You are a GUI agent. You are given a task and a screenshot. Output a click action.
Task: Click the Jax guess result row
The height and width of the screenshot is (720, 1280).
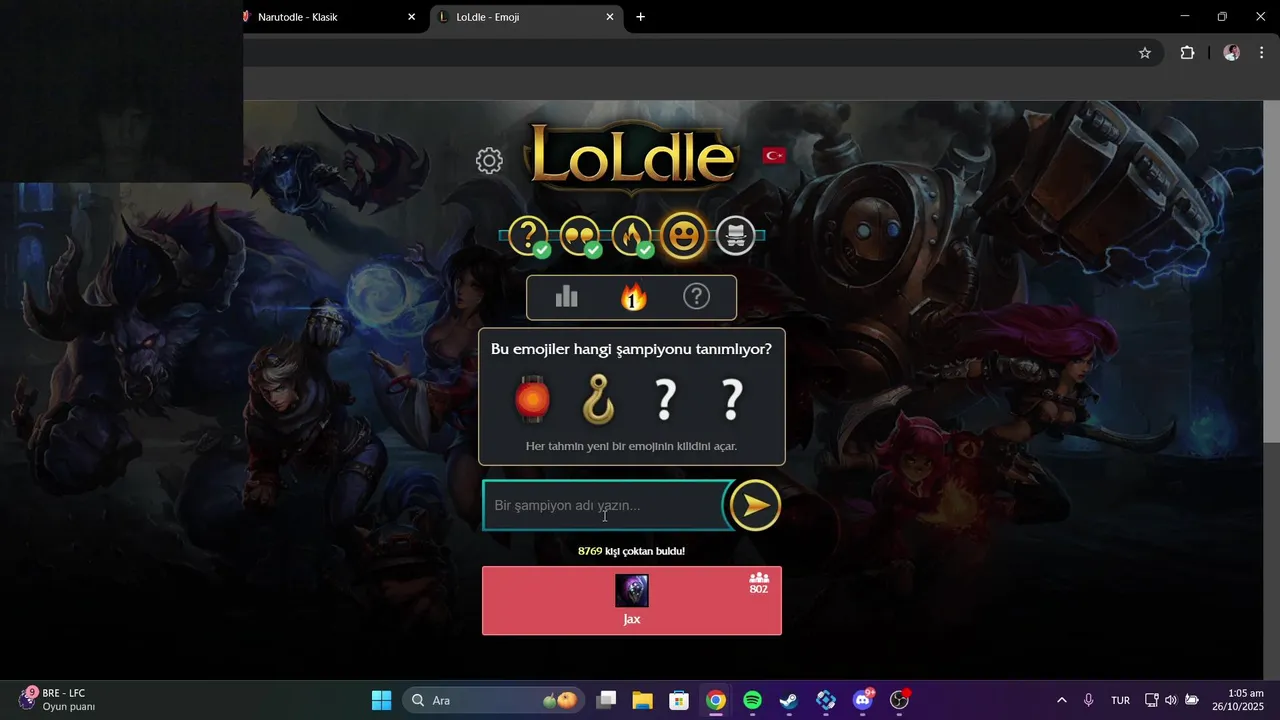coord(632,600)
